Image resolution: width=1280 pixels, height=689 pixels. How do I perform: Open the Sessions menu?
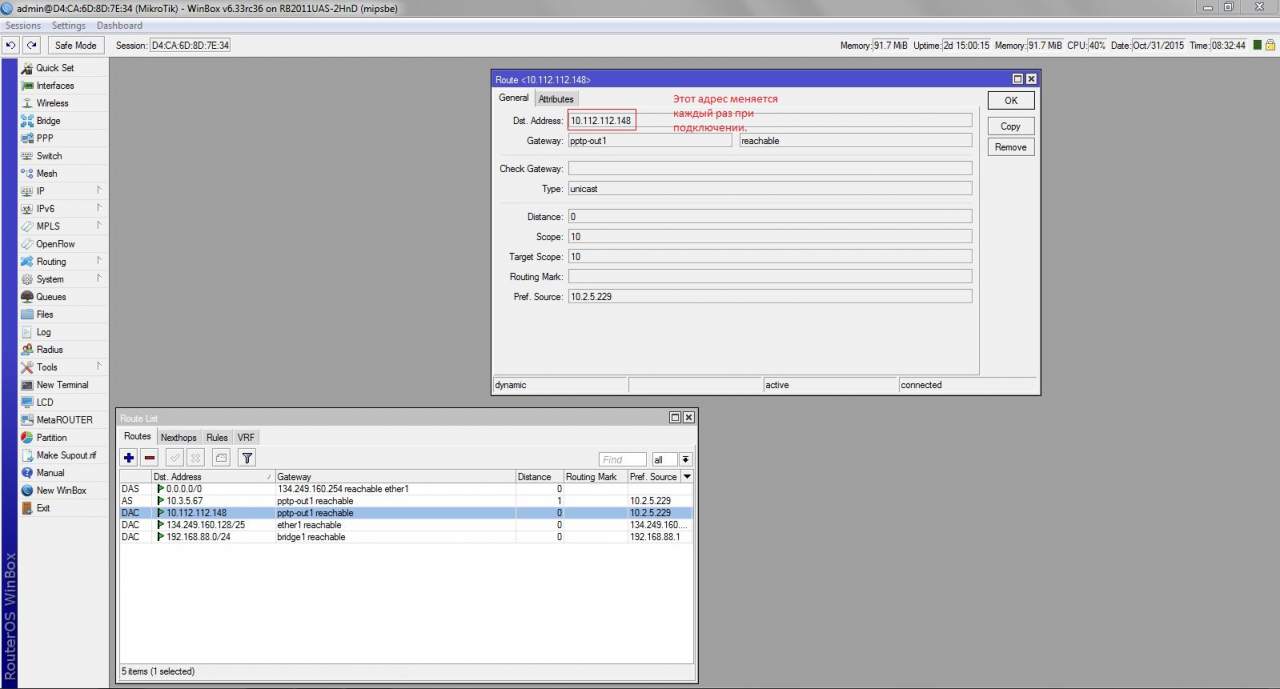click(23, 25)
